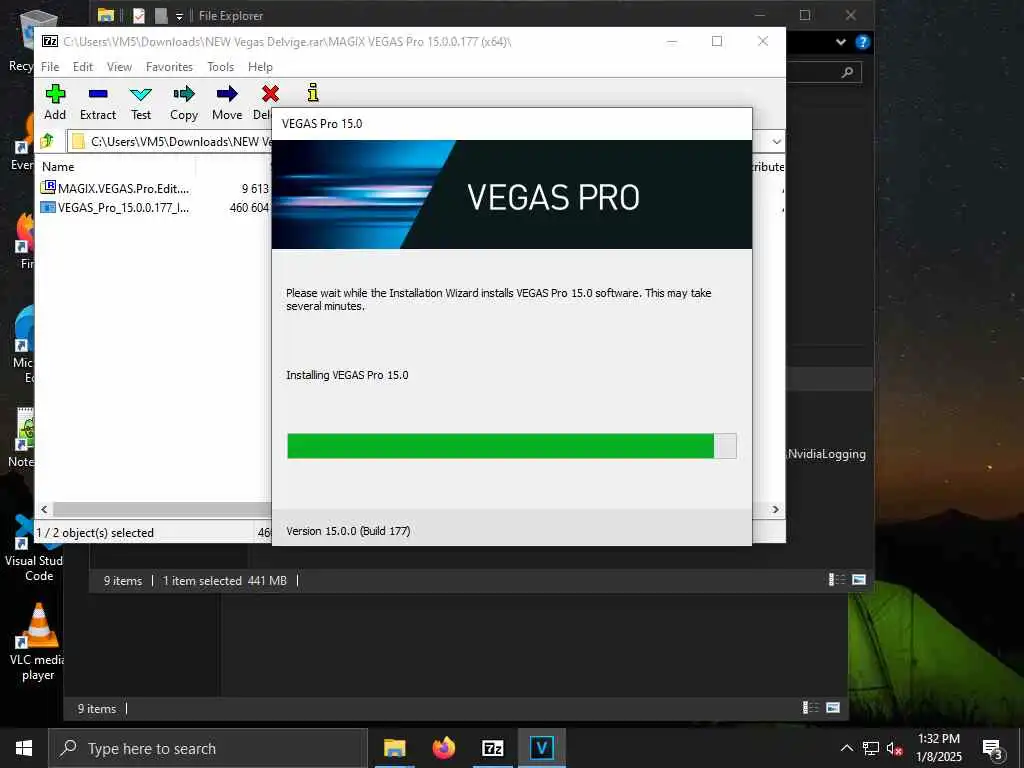Open the Info toolbar icon in 7-Zip
The height and width of the screenshot is (768, 1024).
[x=313, y=93]
